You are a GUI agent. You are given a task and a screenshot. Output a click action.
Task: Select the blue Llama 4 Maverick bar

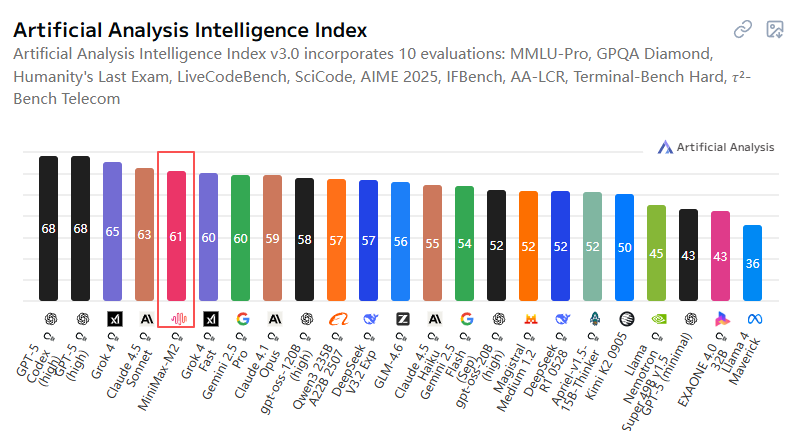click(x=753, y=263)
